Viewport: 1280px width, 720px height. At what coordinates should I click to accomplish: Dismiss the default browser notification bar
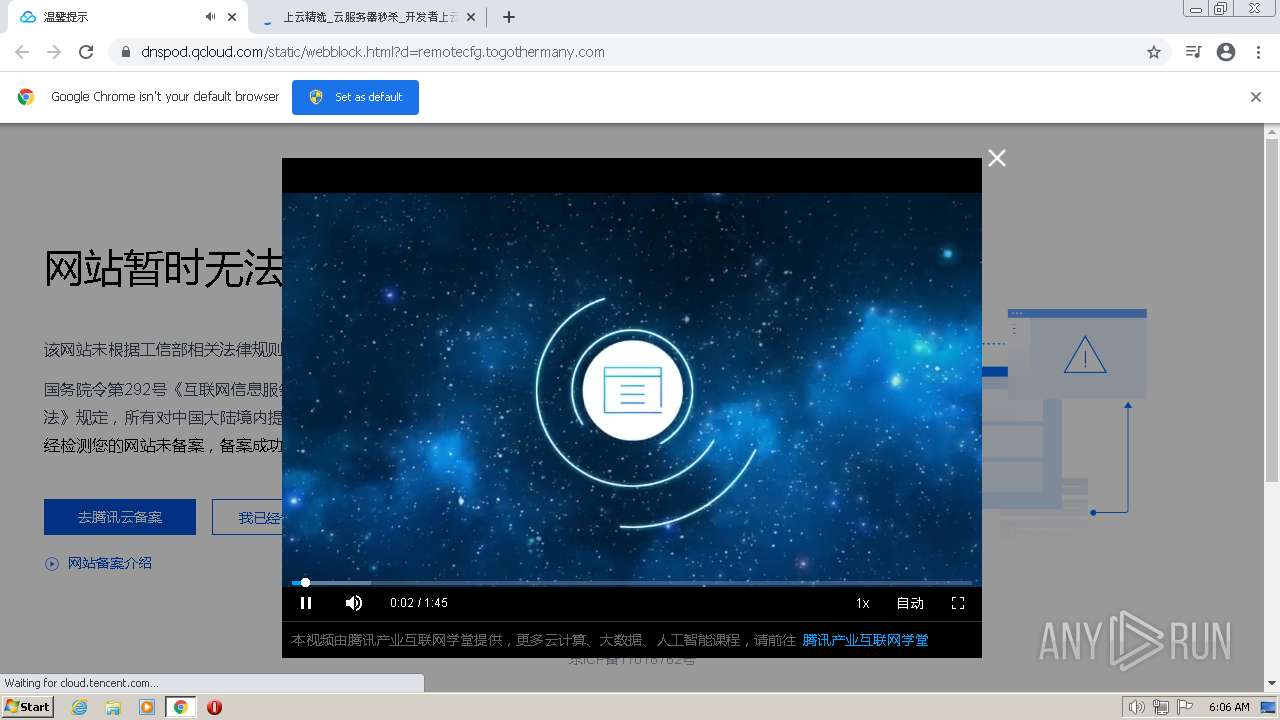[x=1256, y=97]
